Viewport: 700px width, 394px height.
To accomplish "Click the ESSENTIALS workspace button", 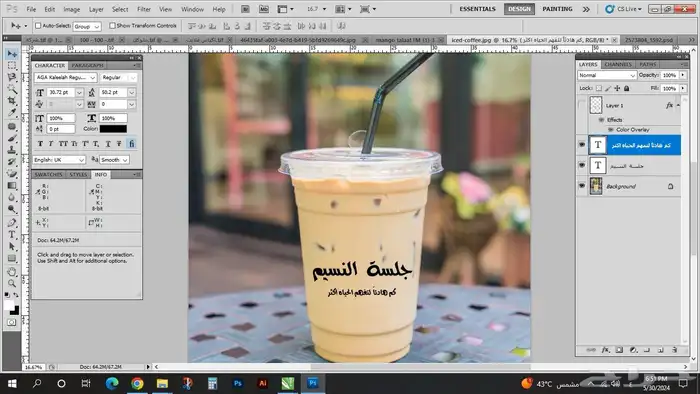I will point(477,9).
